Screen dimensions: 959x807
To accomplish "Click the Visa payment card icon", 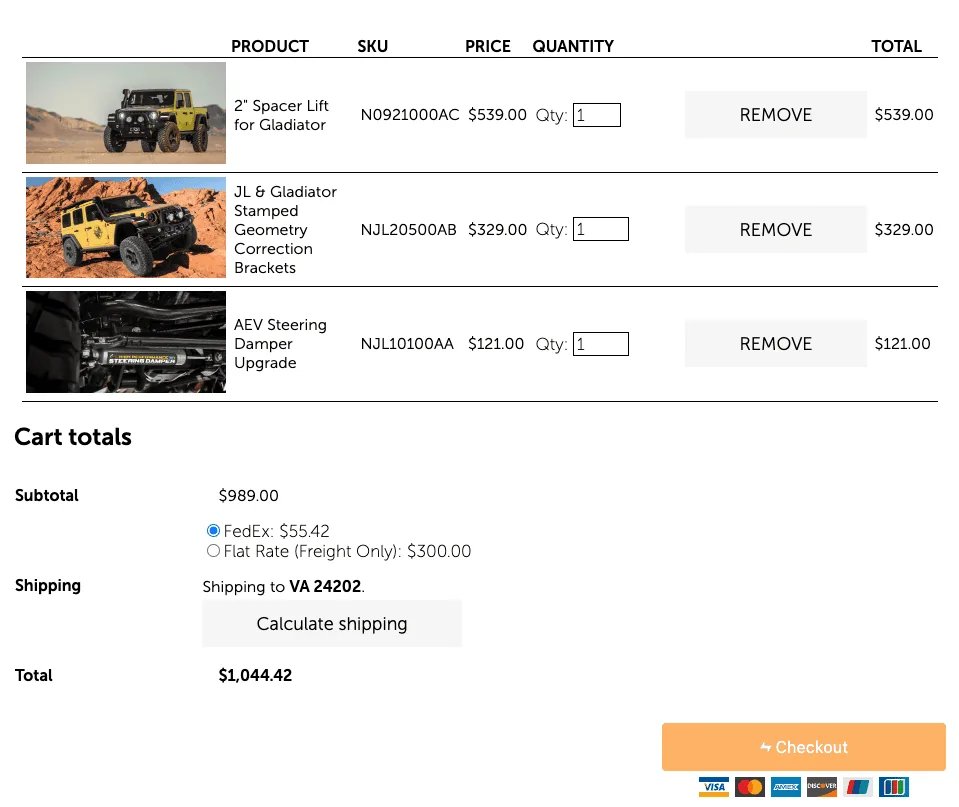I will [714, 787].
